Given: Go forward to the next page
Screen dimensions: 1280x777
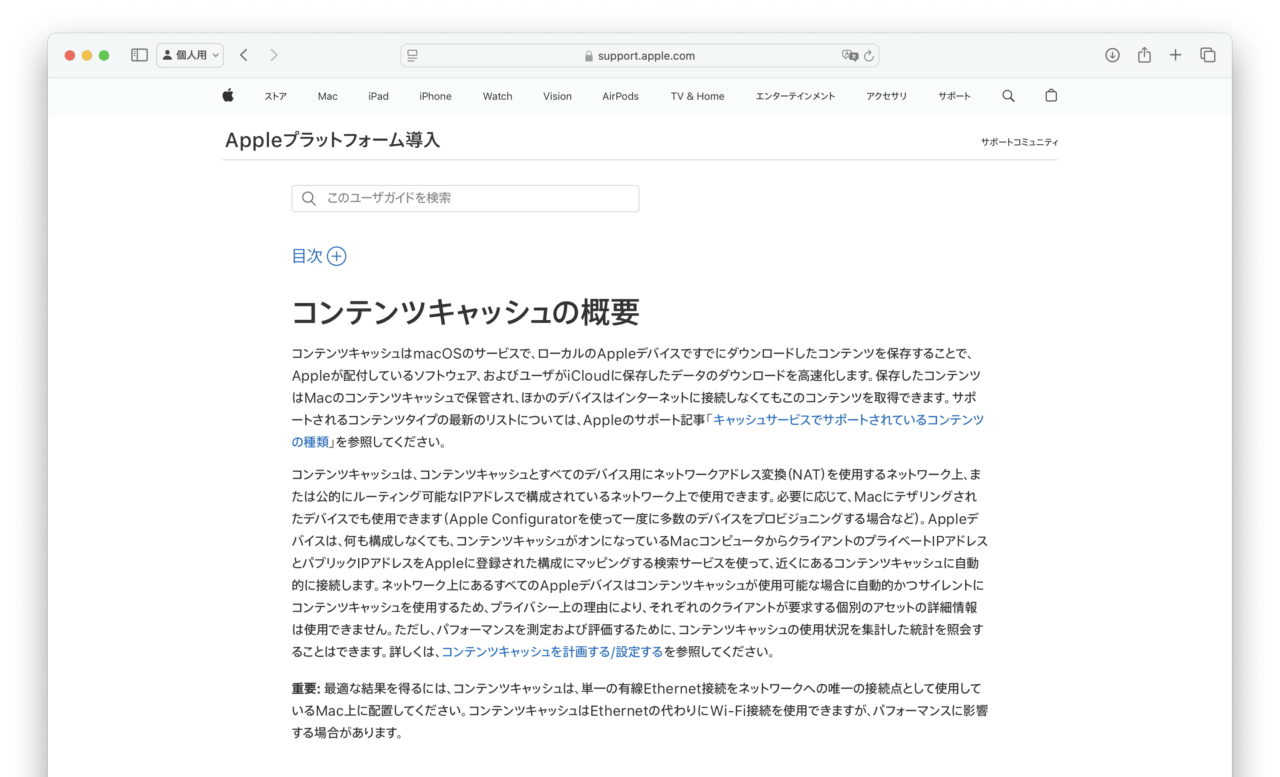Looking at the screenshot, I should 274,55.
